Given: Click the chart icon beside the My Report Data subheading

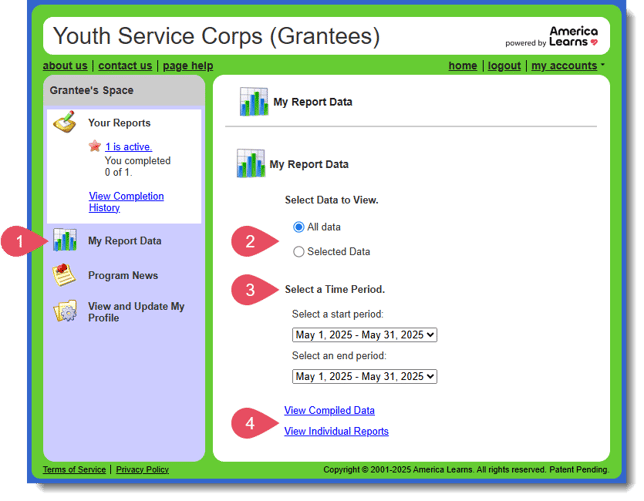Looking at the screenshot, I should coord(251,164).
